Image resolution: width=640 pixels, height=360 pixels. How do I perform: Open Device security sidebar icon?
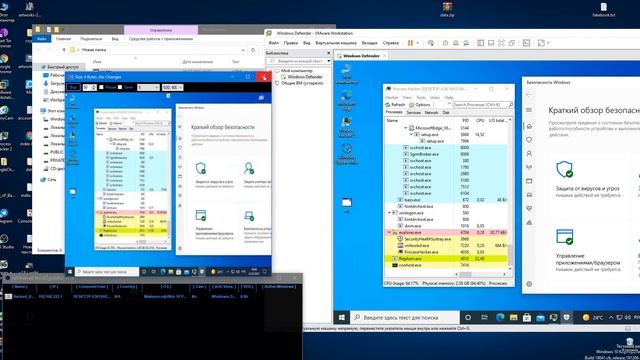coord(529,195)
